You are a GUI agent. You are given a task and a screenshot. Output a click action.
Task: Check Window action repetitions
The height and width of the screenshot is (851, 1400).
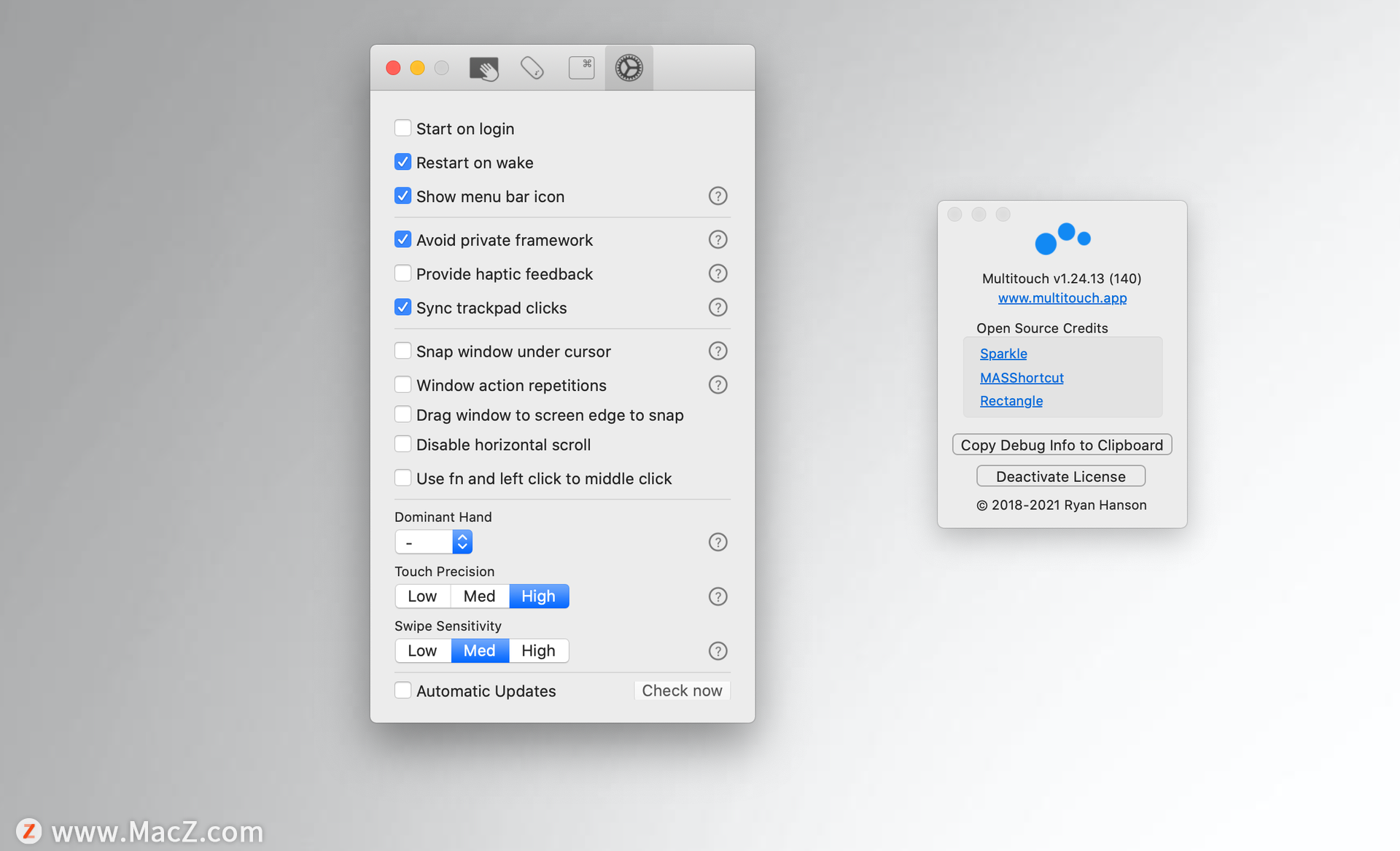click(402, 384)
